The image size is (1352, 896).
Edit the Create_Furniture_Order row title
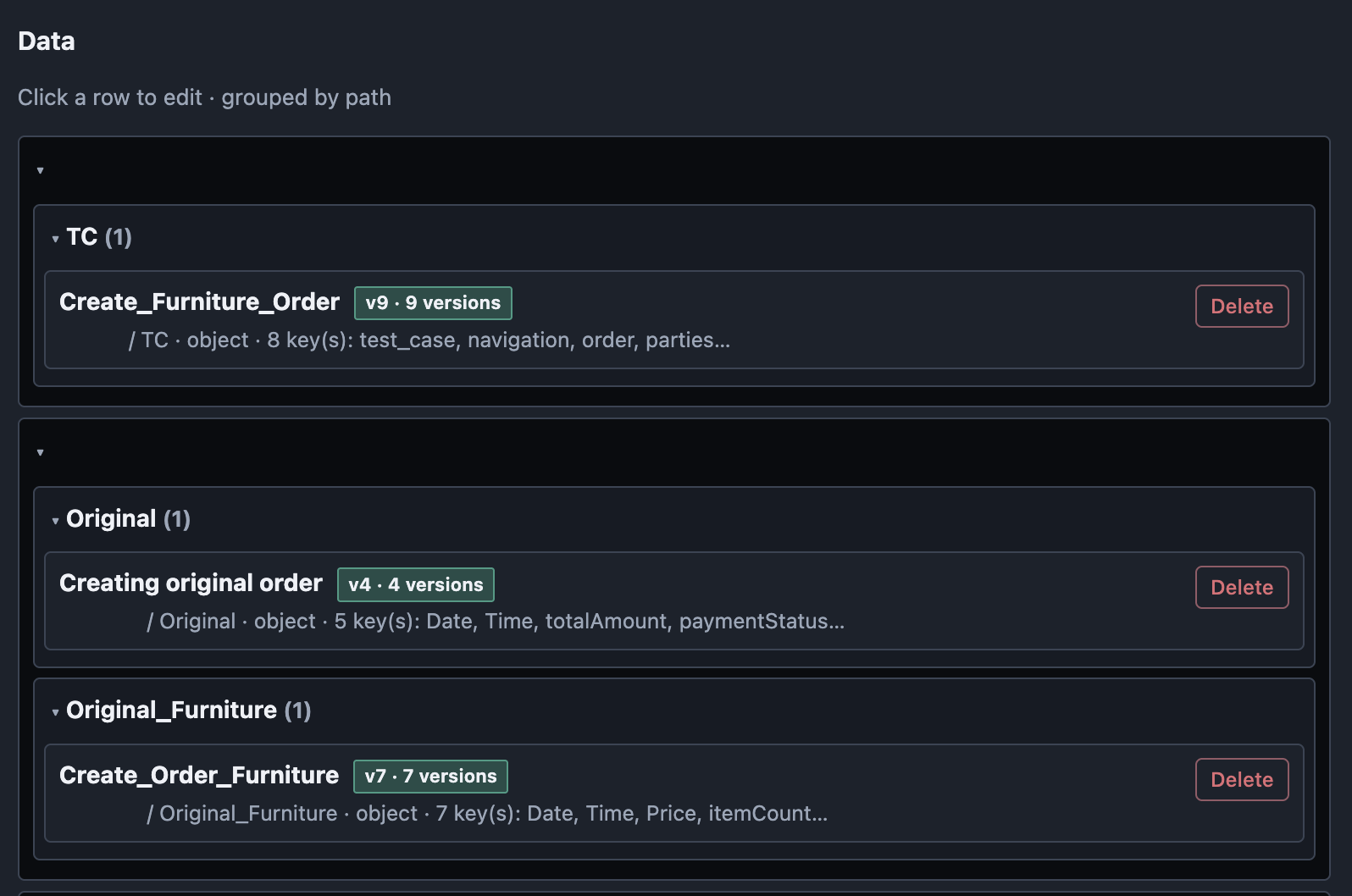pos(199,302)
